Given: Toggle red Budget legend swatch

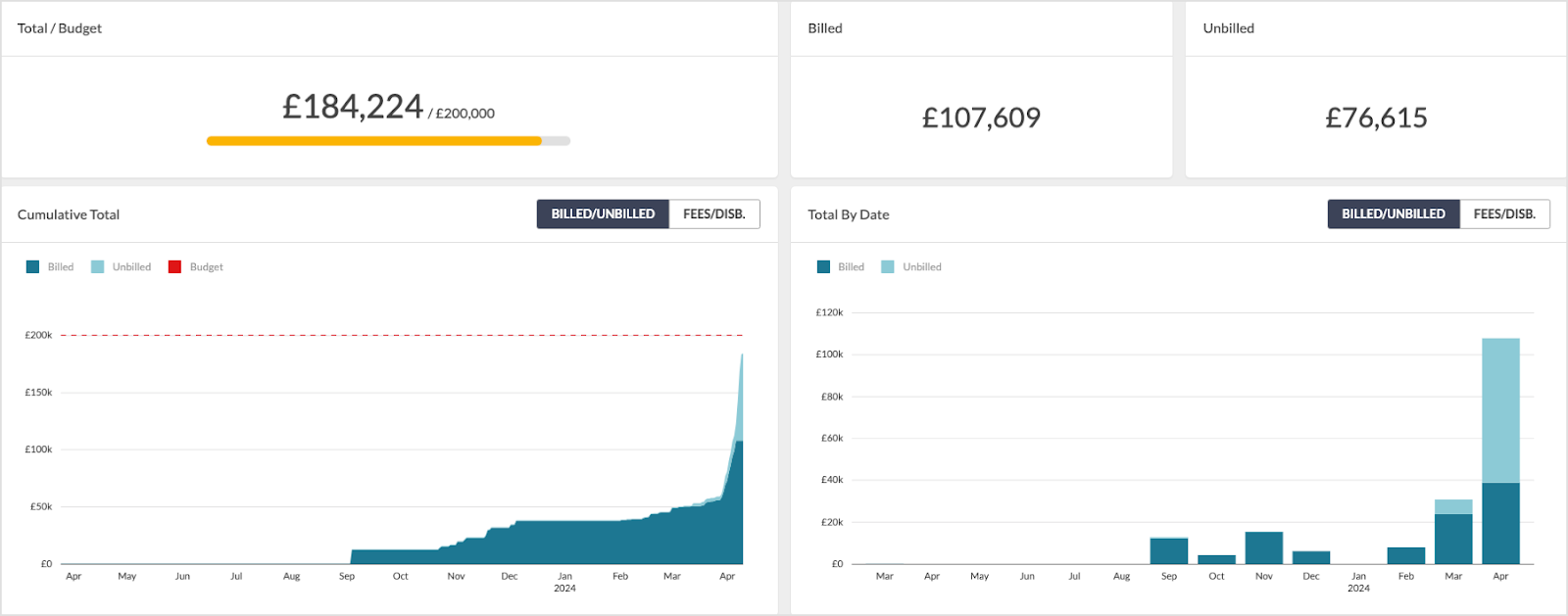Looking at the screenshot, I should pyautogui.click(x=174, y=266).
